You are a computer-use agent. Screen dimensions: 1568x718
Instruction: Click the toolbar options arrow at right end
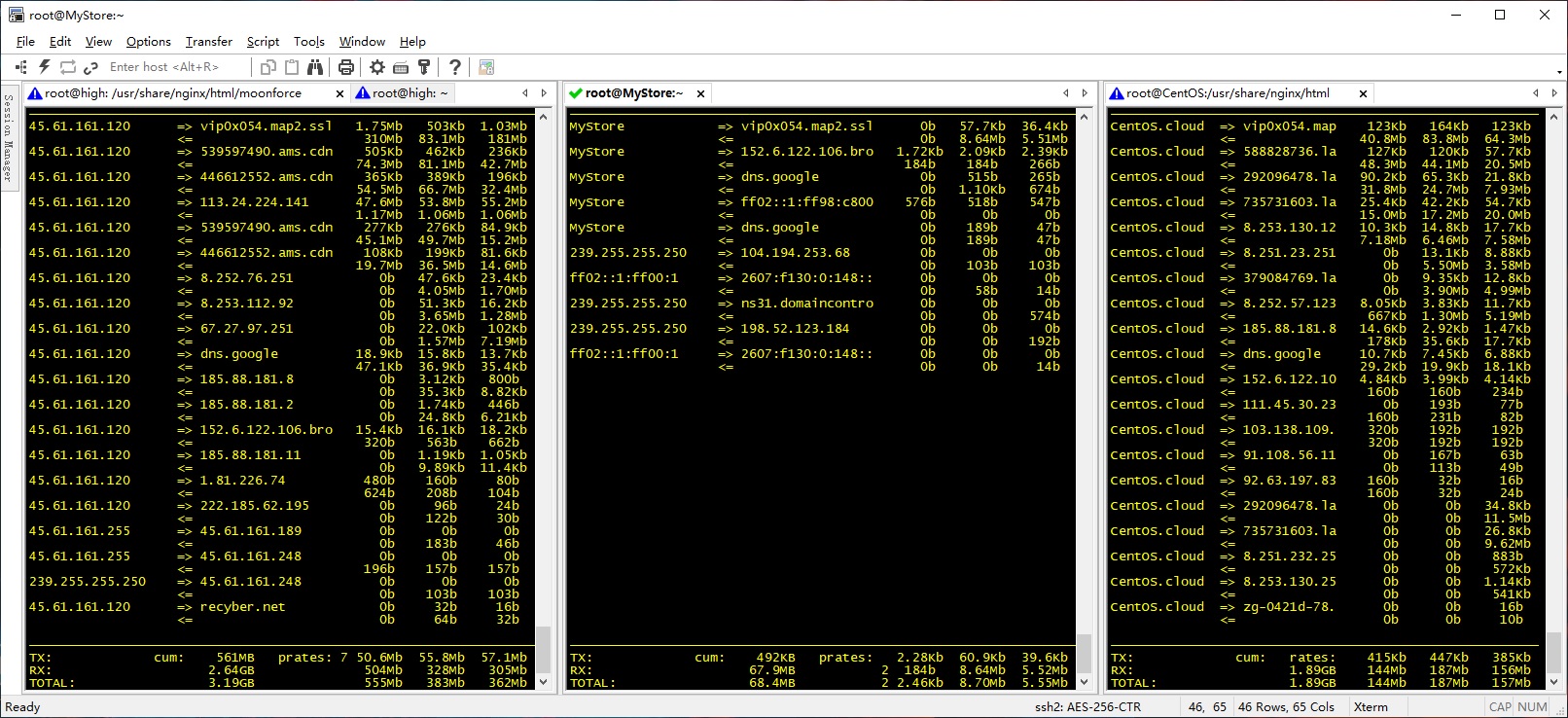point(1559,71)
